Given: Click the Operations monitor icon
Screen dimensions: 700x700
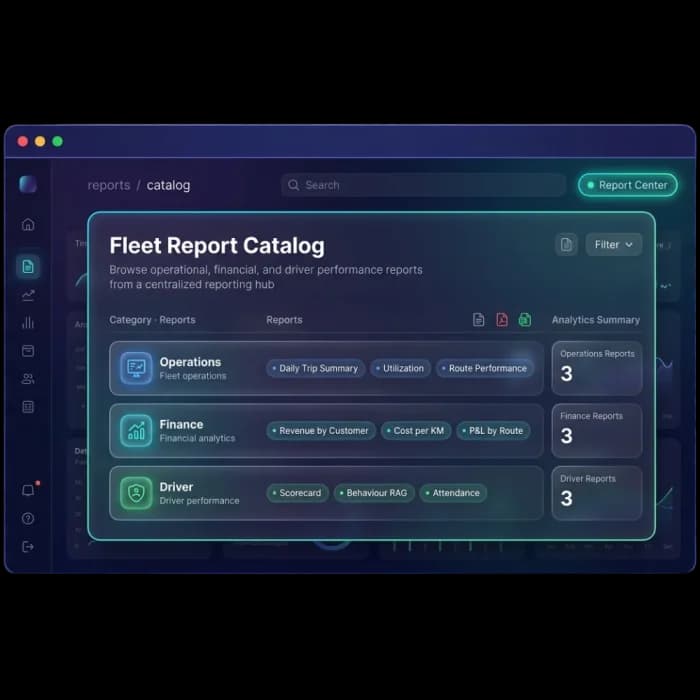Looking at the screenshot, I should coord(136,368).
